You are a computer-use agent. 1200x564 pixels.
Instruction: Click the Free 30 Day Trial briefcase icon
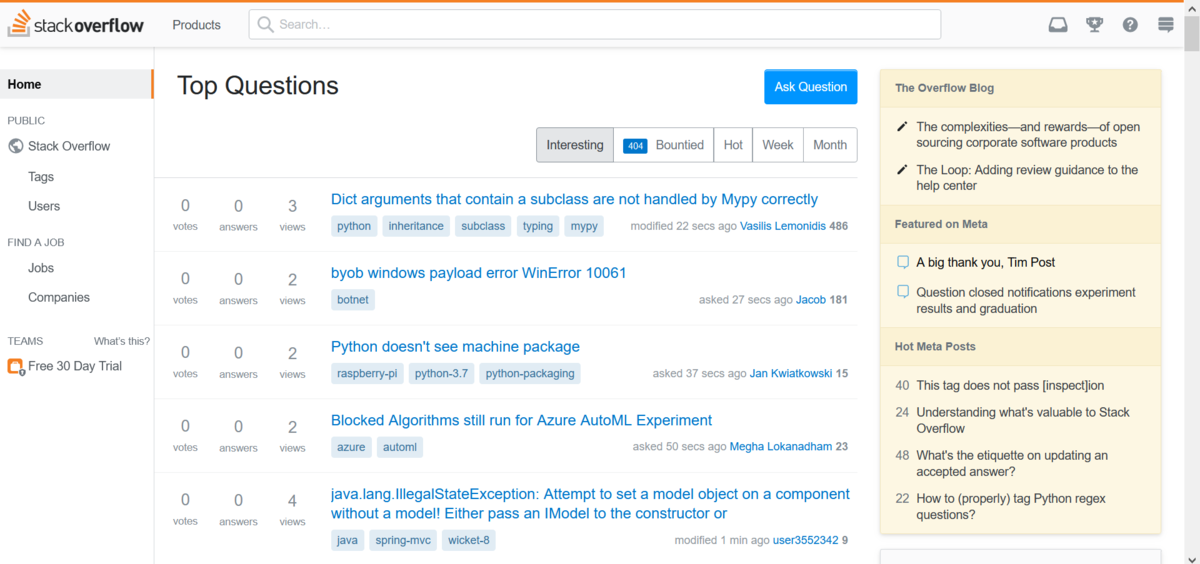tap(16, 367)
